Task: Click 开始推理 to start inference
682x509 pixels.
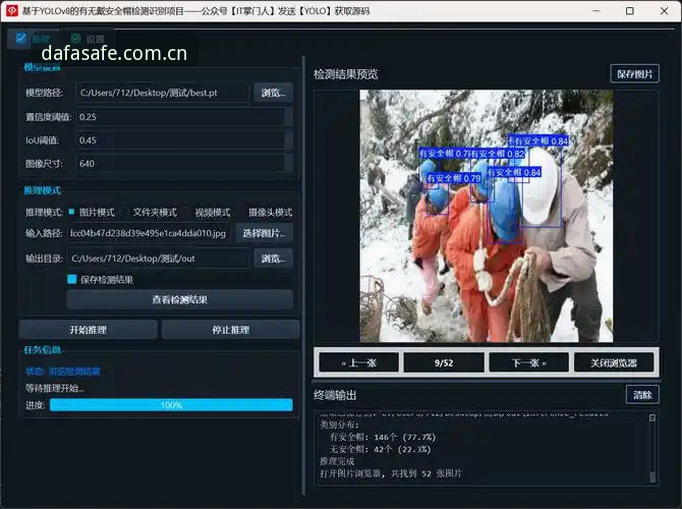Action: tap(88, 330)
